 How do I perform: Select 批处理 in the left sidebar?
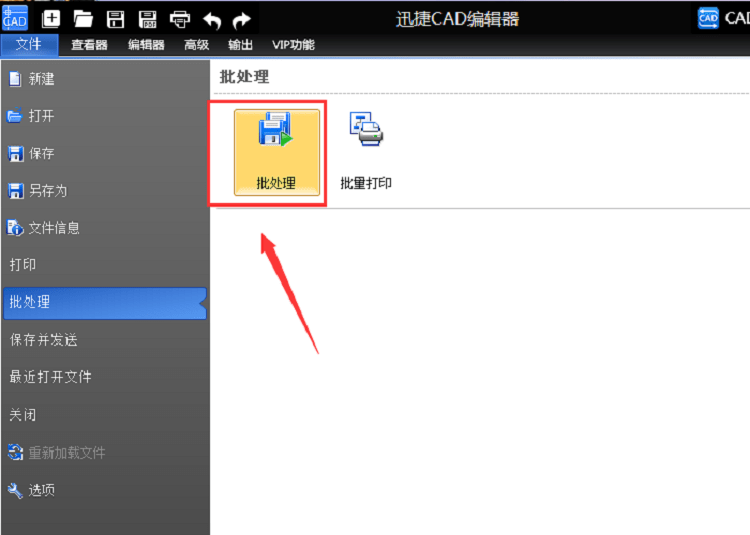pos(105,303)
